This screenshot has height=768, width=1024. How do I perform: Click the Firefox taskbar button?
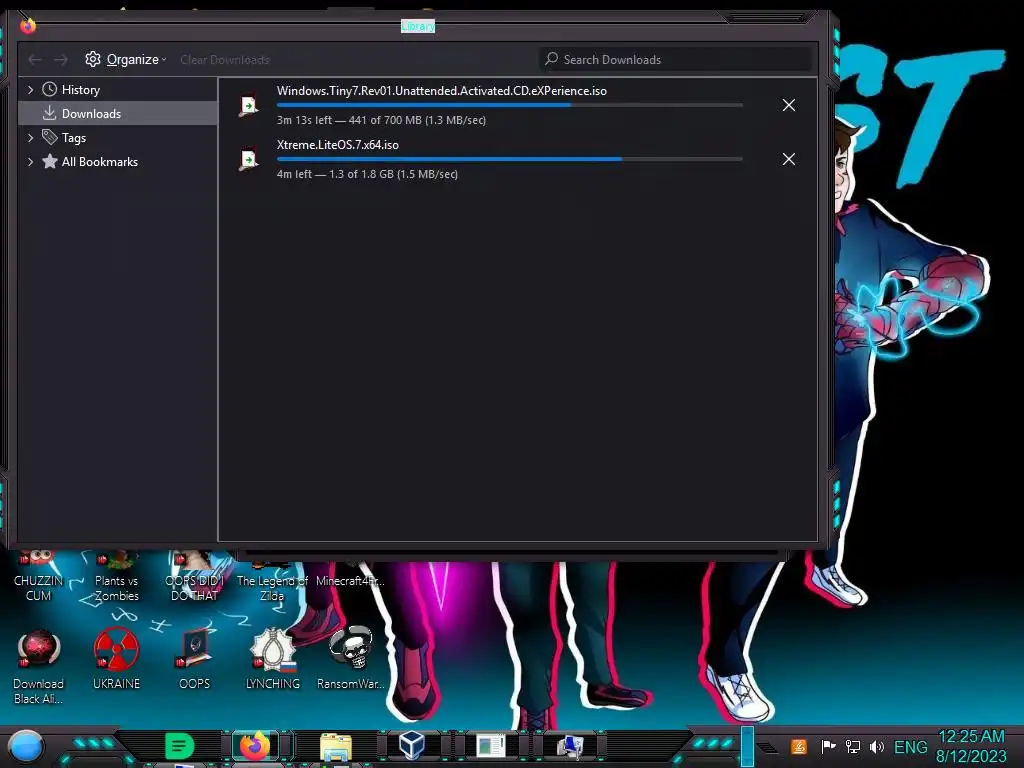click(255, 746)
